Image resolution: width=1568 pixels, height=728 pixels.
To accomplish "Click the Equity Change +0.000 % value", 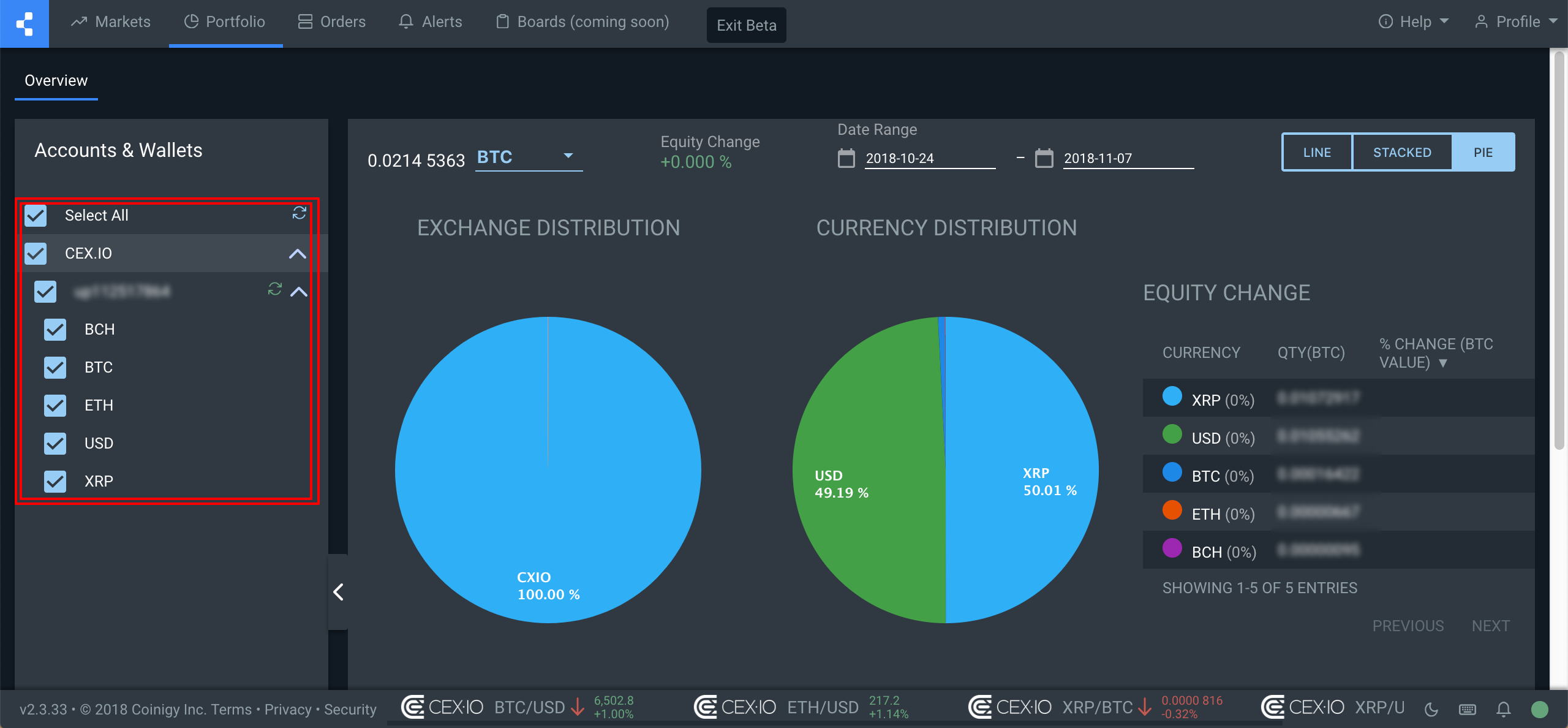I will pos(696,162).
